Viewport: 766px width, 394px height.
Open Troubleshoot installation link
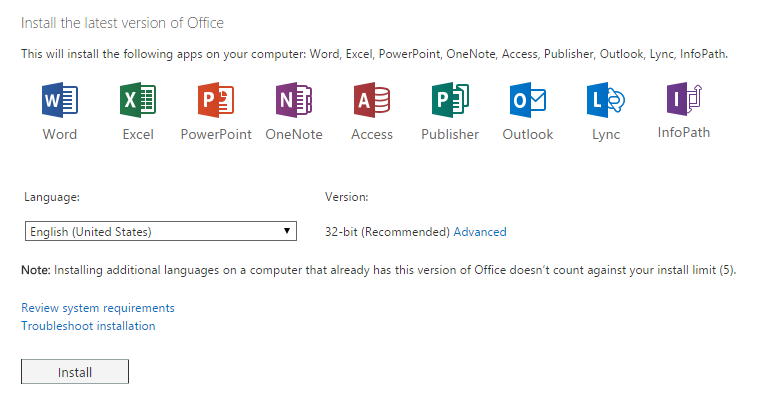point(88,326)
